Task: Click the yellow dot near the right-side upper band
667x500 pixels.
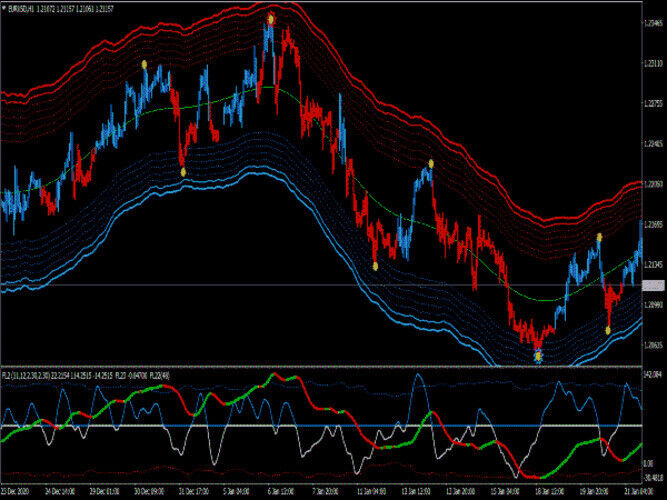Action: pyautogui.click(x=599, y=237)
